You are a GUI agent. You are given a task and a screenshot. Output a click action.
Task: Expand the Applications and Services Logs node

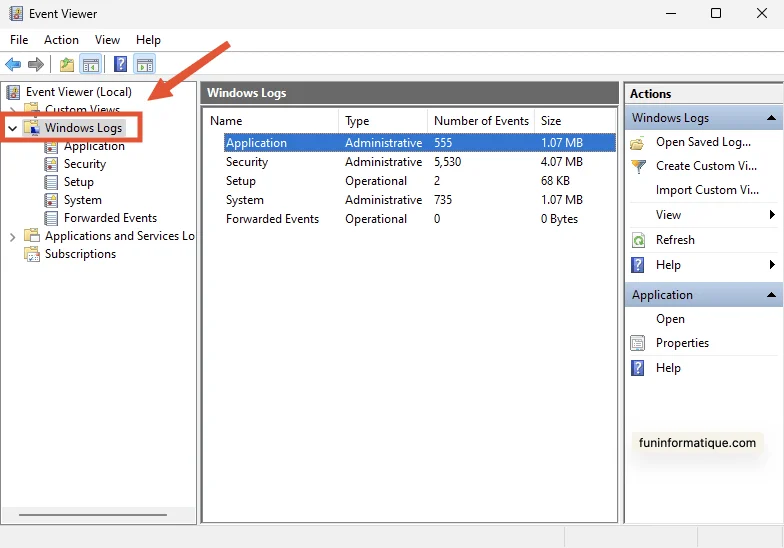pyautogui.click(x=12, y=236)
